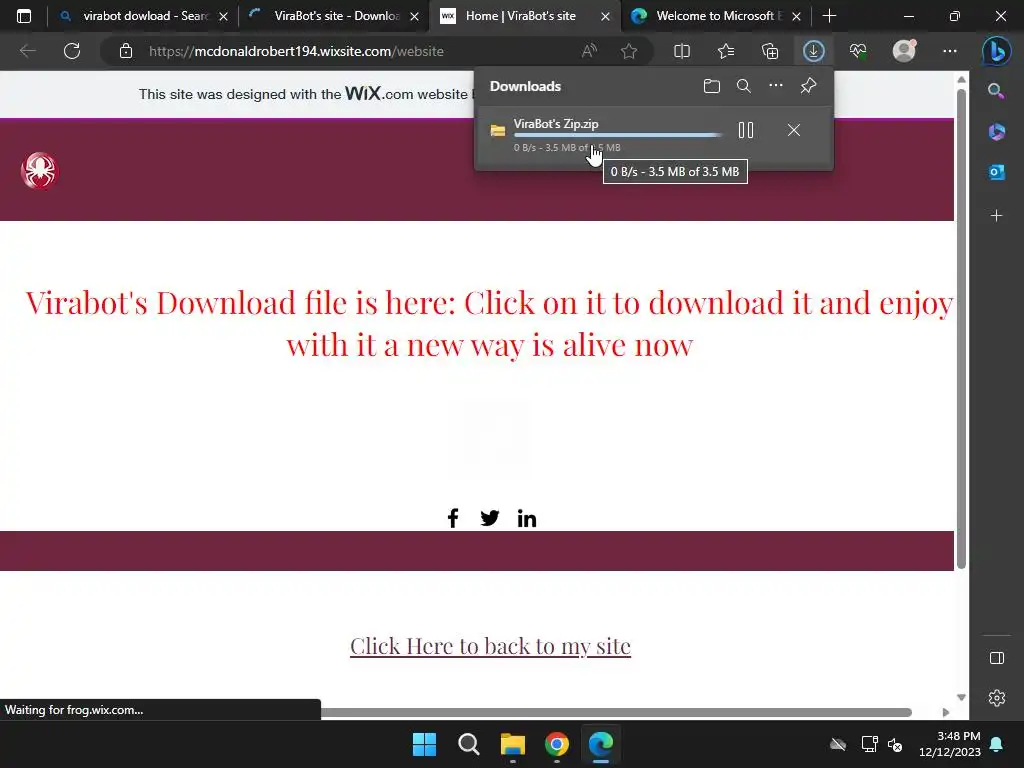Close the virabot download search tab
This screenshot has height=768, width=1024.
(223, 16)
